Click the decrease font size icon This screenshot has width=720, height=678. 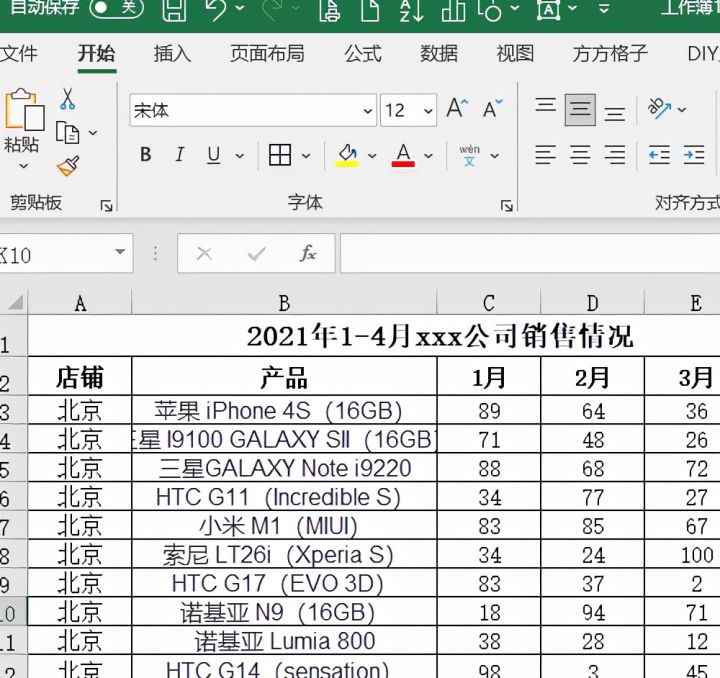(x=493, y=109)
